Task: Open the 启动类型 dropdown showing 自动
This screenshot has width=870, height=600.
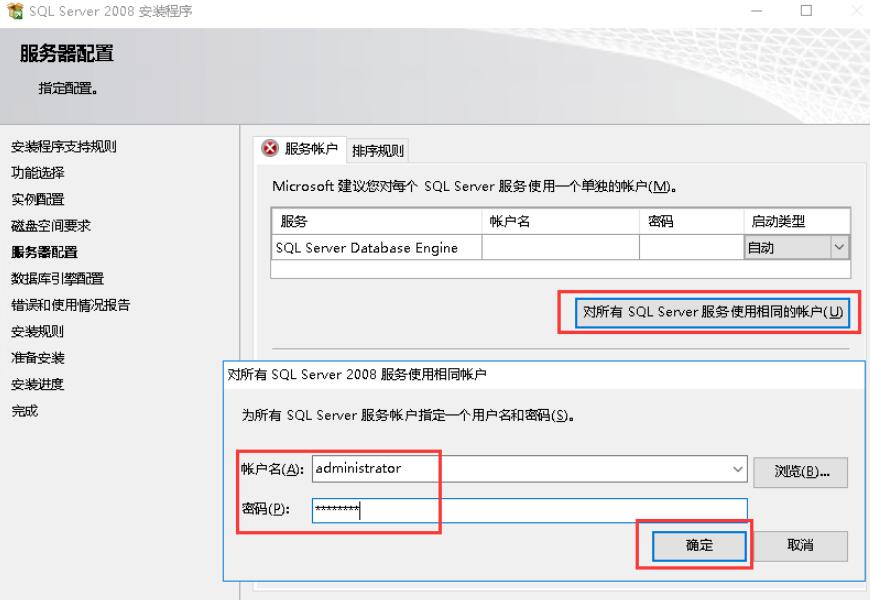Action: pyautogui.click(x=796, y=247)
